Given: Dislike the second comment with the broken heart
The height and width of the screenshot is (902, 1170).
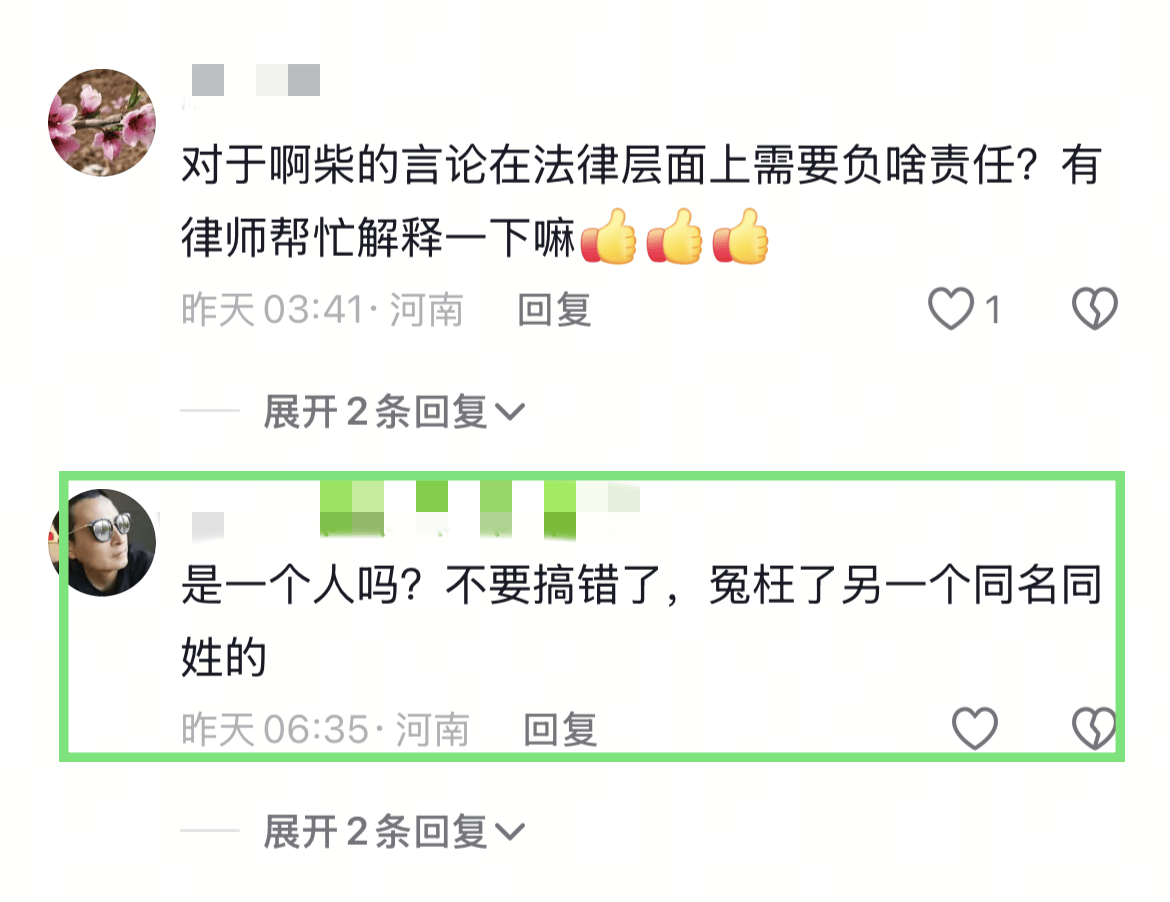Looking at the screenshot, I should pyautogui.click(x=1095, y=728).
